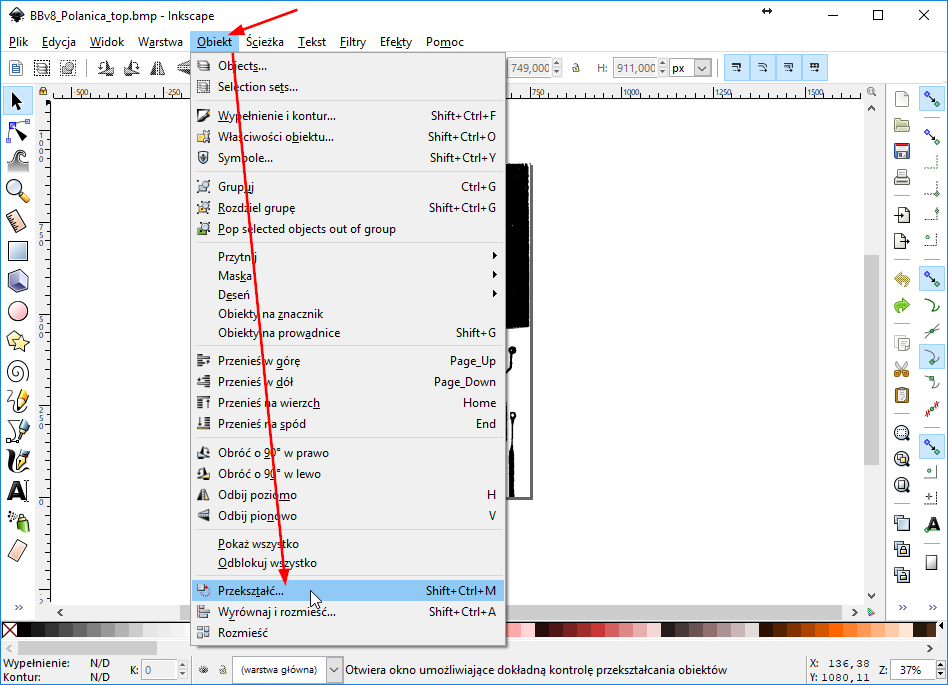The height and width of the screenshot is (685, 948).
Task: Select the arrow Selector tool
Action: (18, 101)
